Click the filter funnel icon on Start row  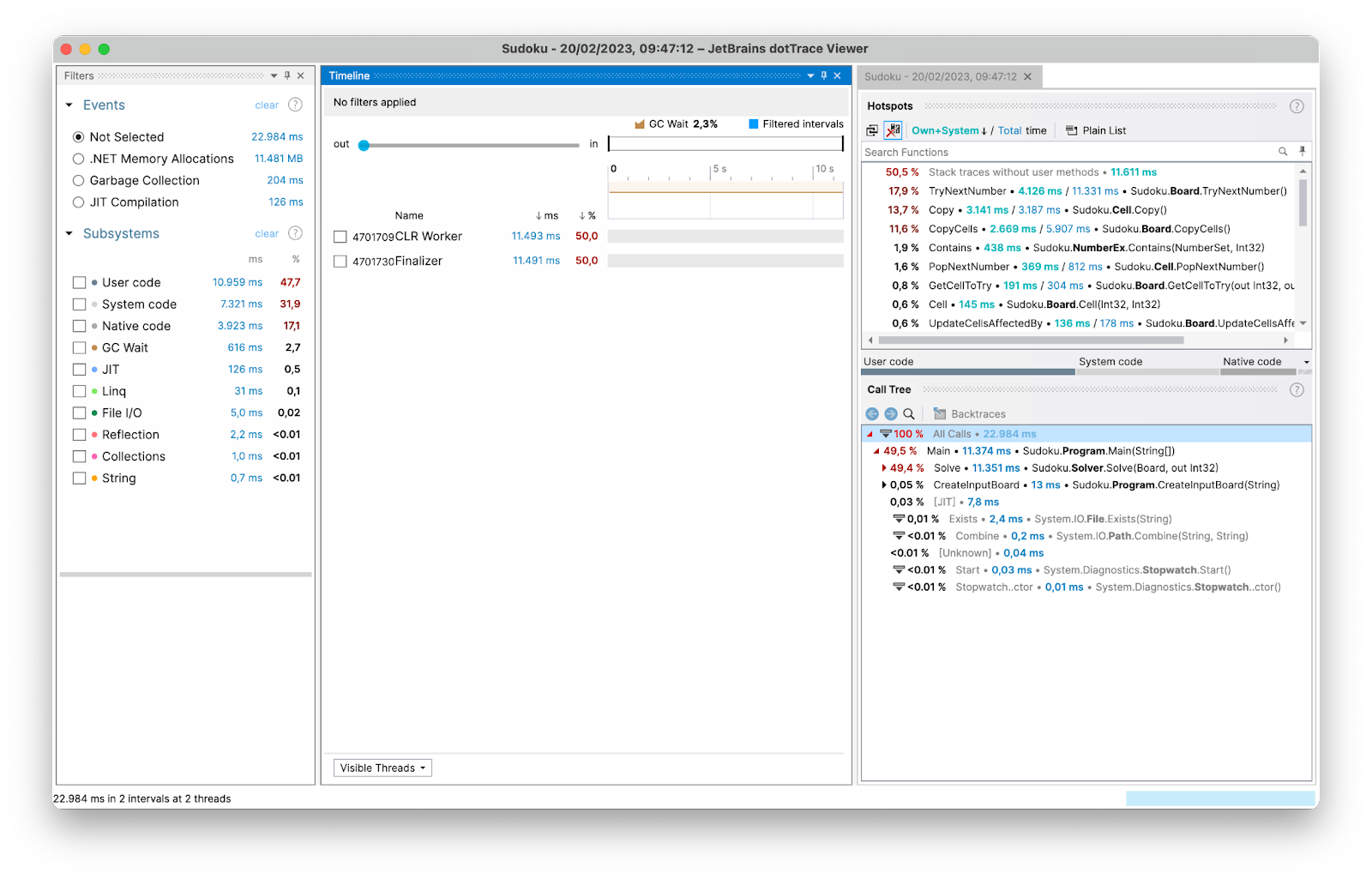(x=899, y=570)
